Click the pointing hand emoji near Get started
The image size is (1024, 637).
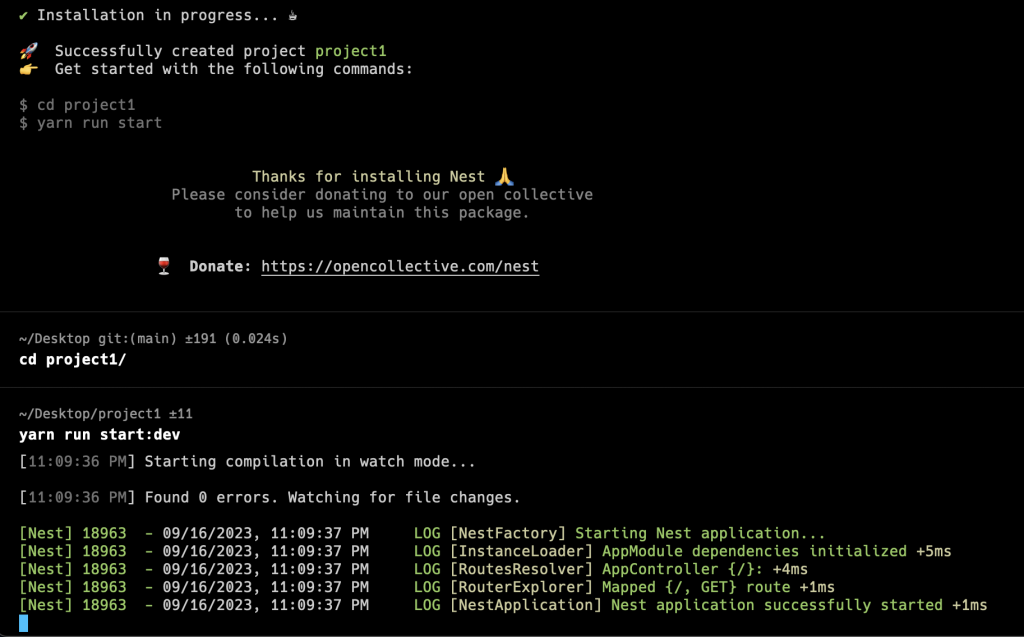[x=28, y=69]
